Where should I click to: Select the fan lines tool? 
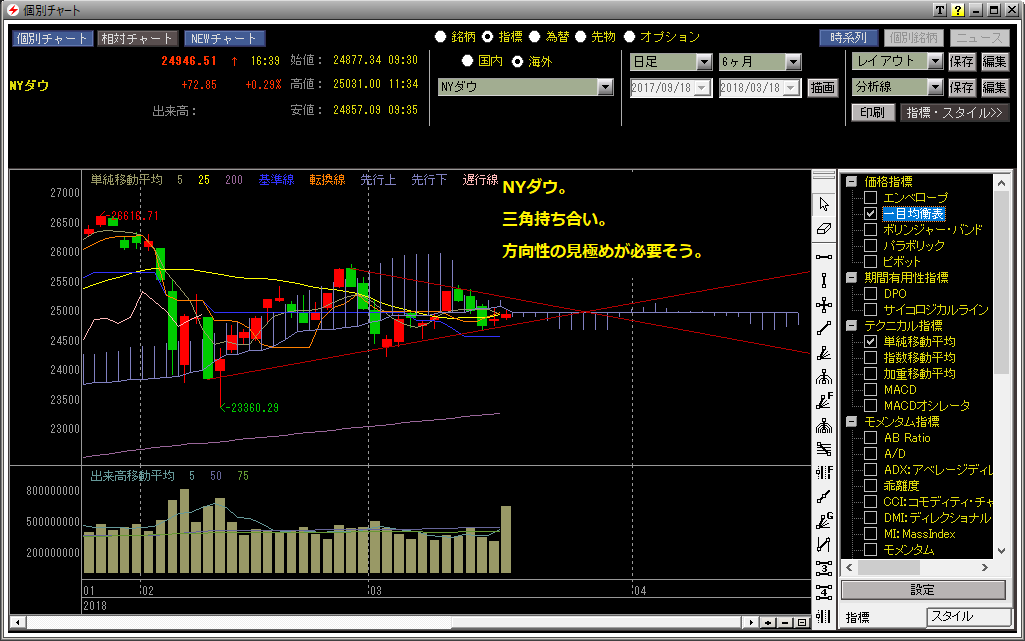click(x=824, y=353)
